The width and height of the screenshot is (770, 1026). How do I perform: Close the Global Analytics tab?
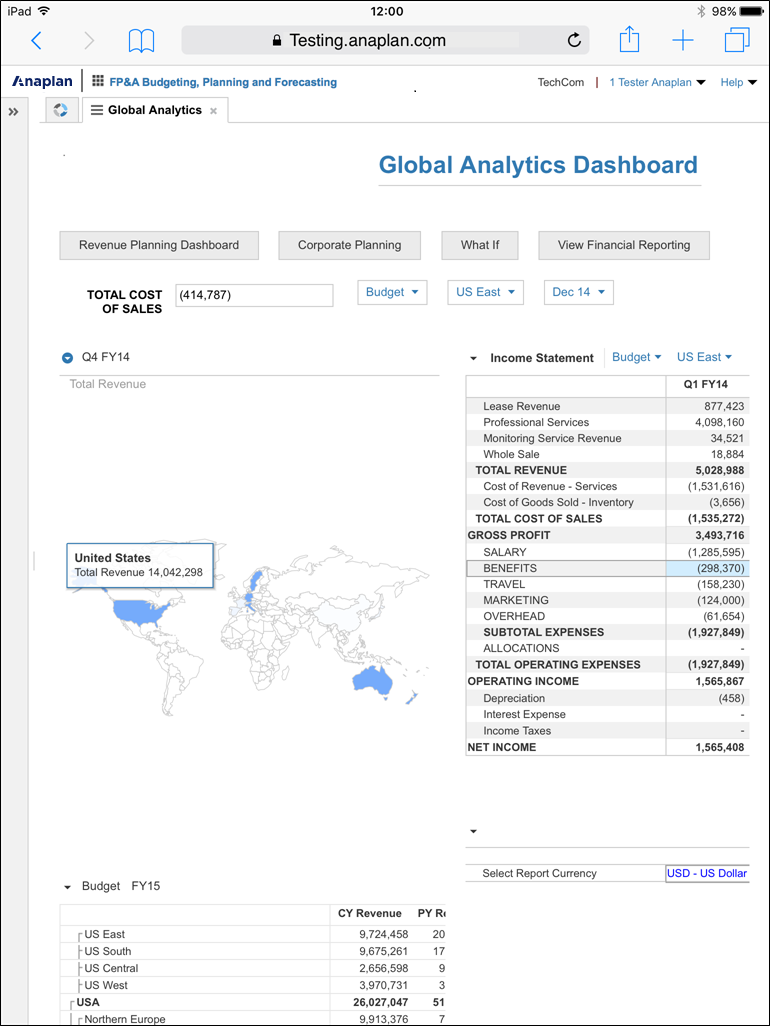213,111
